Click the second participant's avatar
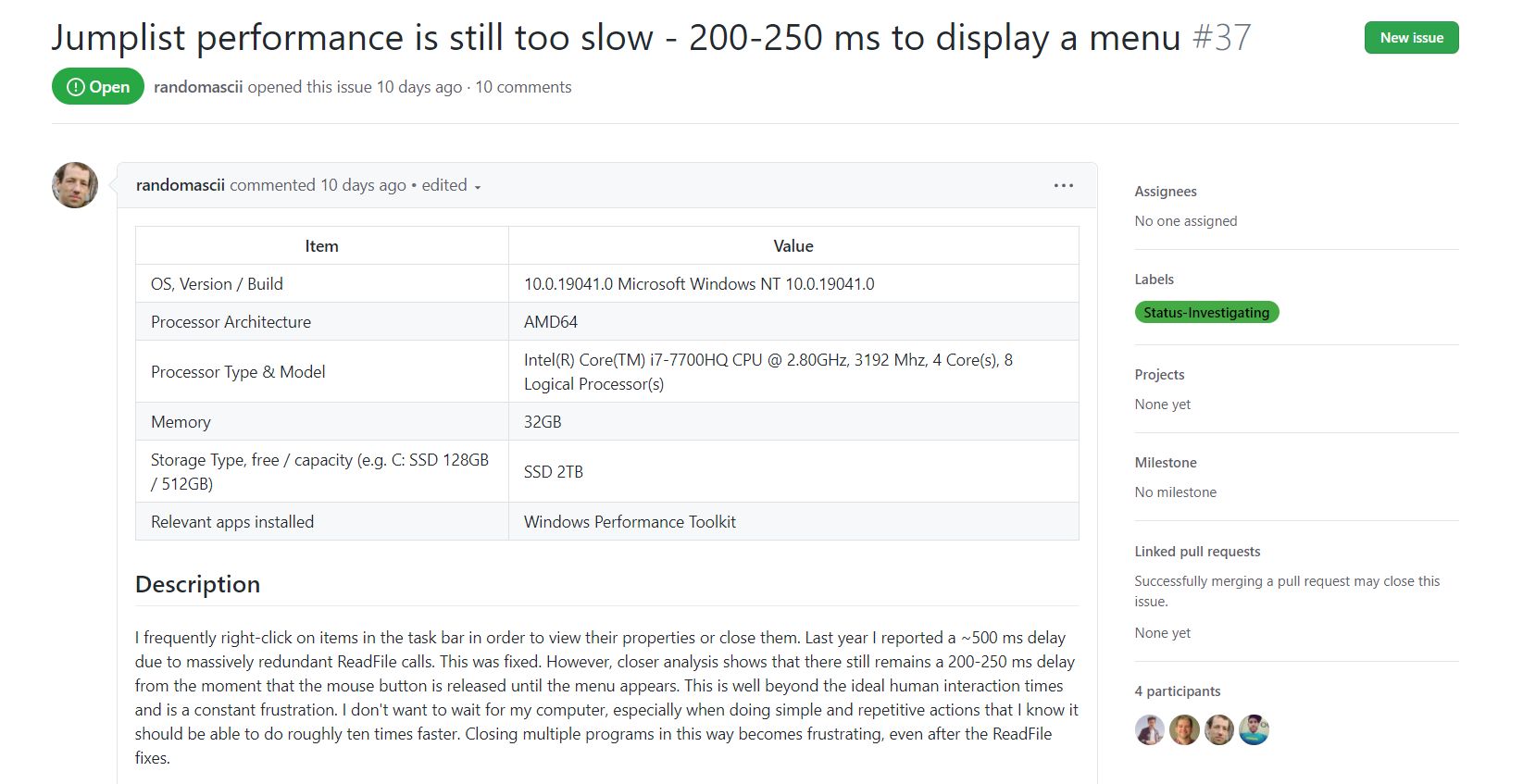 [x=1183, y=730]
